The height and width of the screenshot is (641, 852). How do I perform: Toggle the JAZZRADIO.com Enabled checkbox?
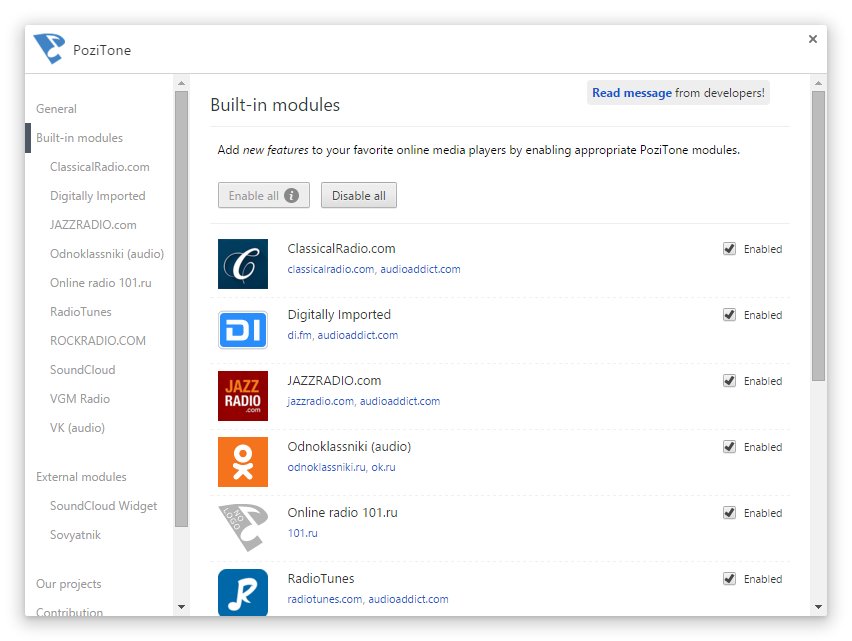click(x=729, y=381)
